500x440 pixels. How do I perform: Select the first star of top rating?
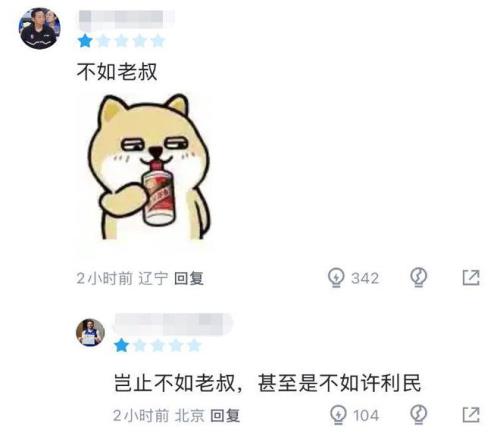tap(85, 41)
